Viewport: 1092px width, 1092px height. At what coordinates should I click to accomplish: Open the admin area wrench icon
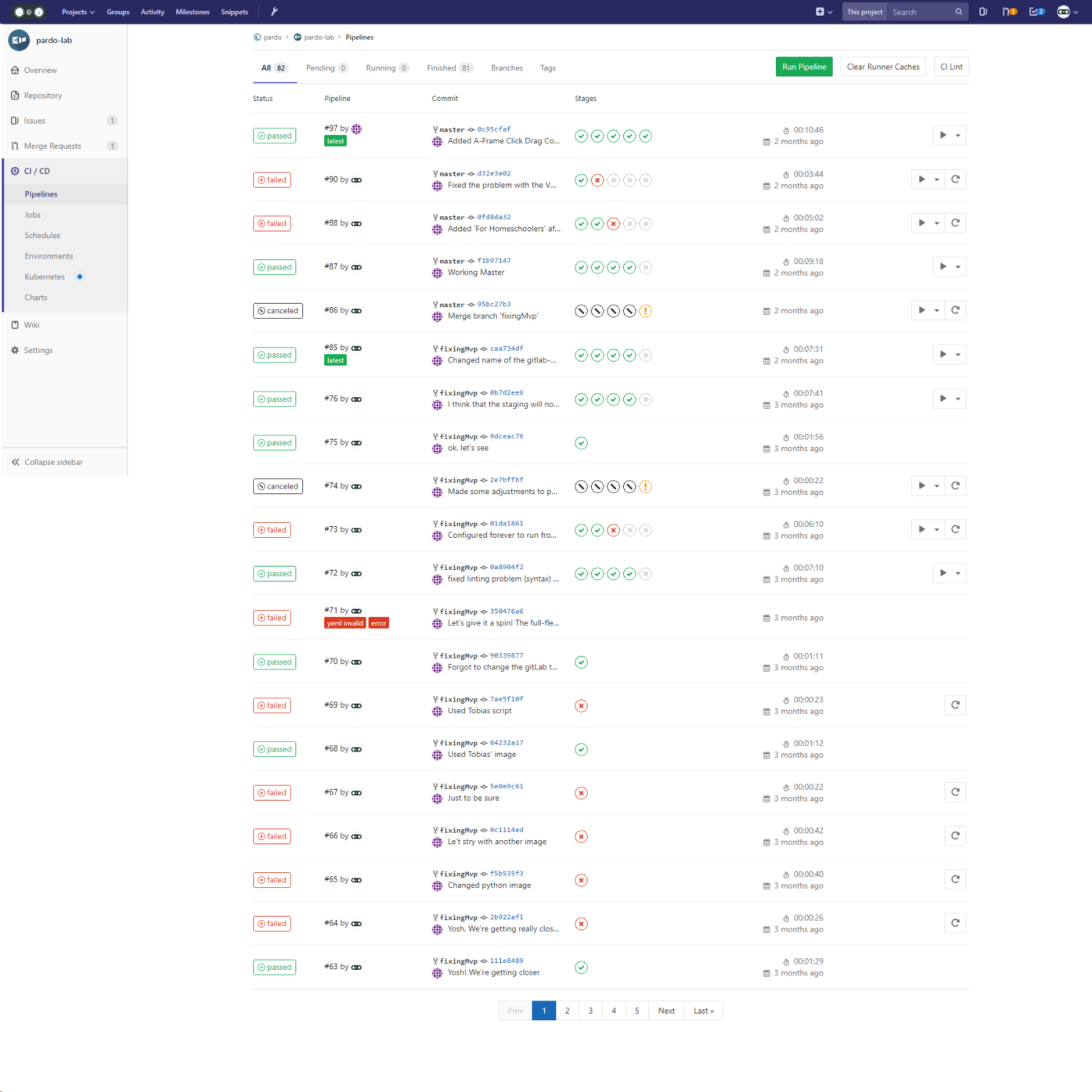pyautogui.click(x=274, y=12)
